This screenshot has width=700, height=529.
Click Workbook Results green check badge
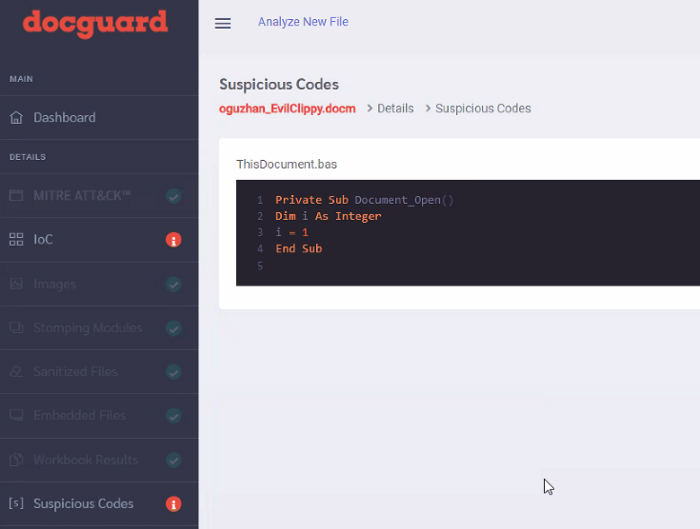pyautogui.click(x=174, y=460)
